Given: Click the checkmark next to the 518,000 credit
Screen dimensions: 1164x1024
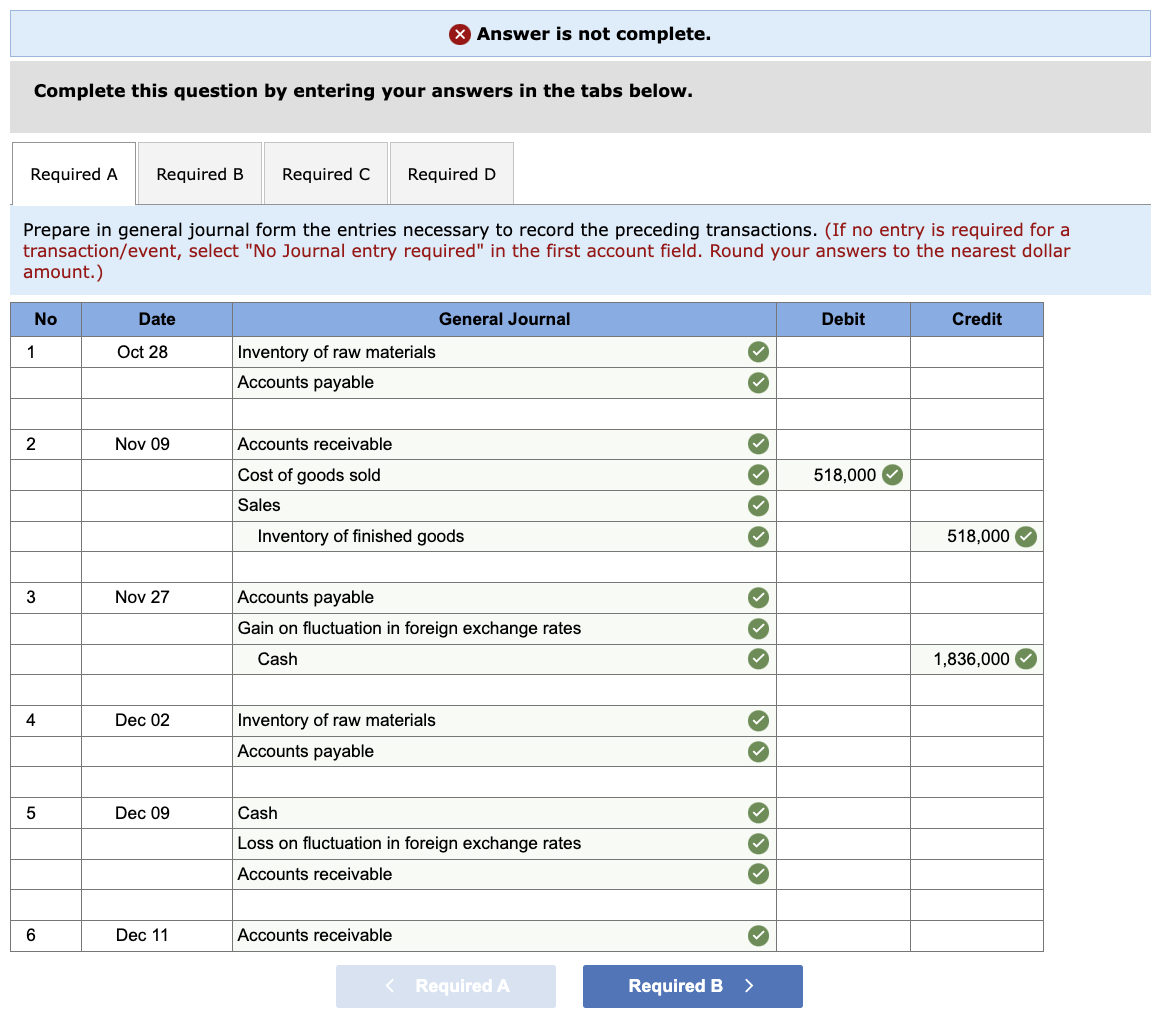Looking at the screenshot, I should click(x=1025, y=536).
